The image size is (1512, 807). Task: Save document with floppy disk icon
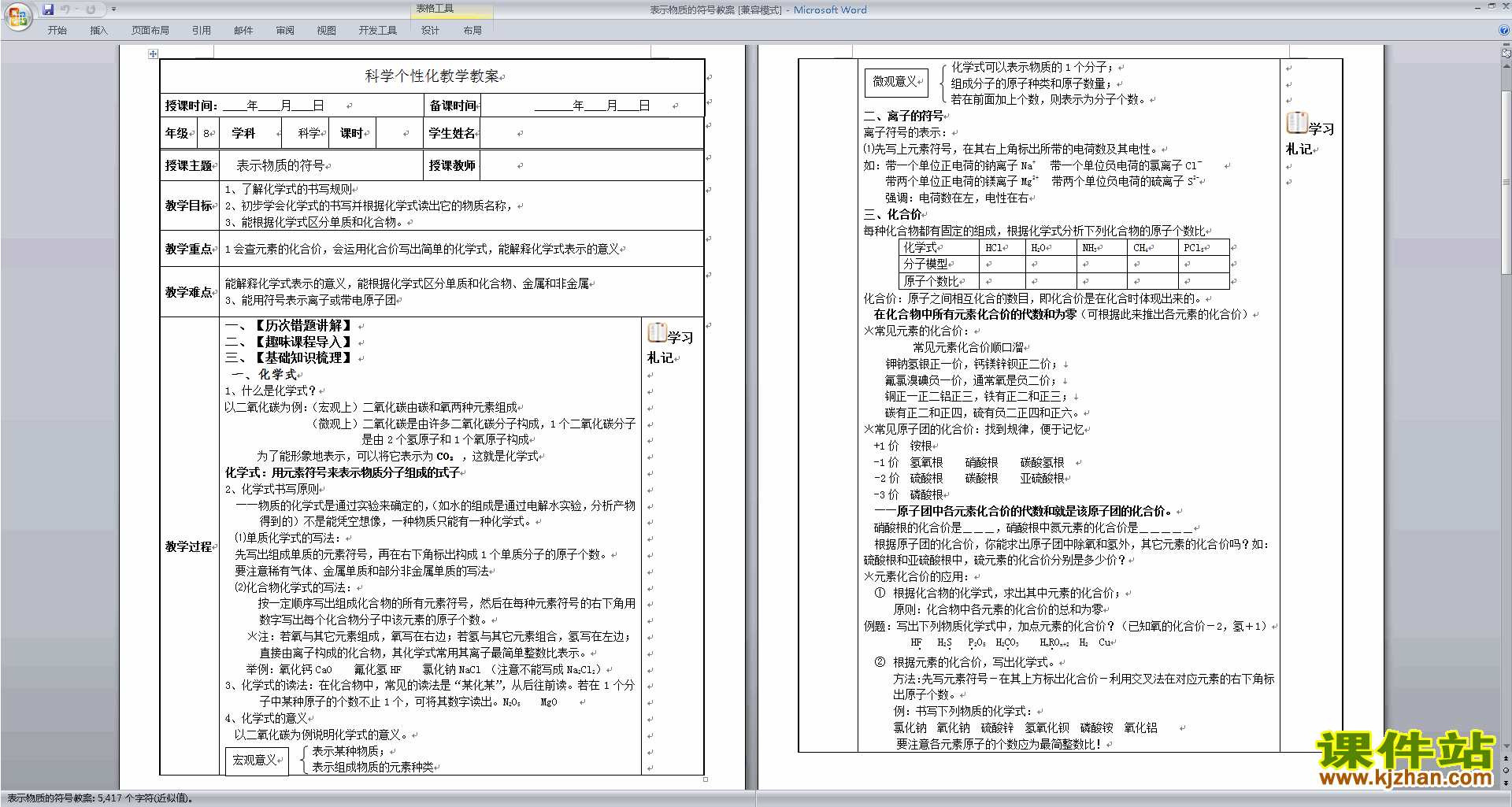coord(48,9)
